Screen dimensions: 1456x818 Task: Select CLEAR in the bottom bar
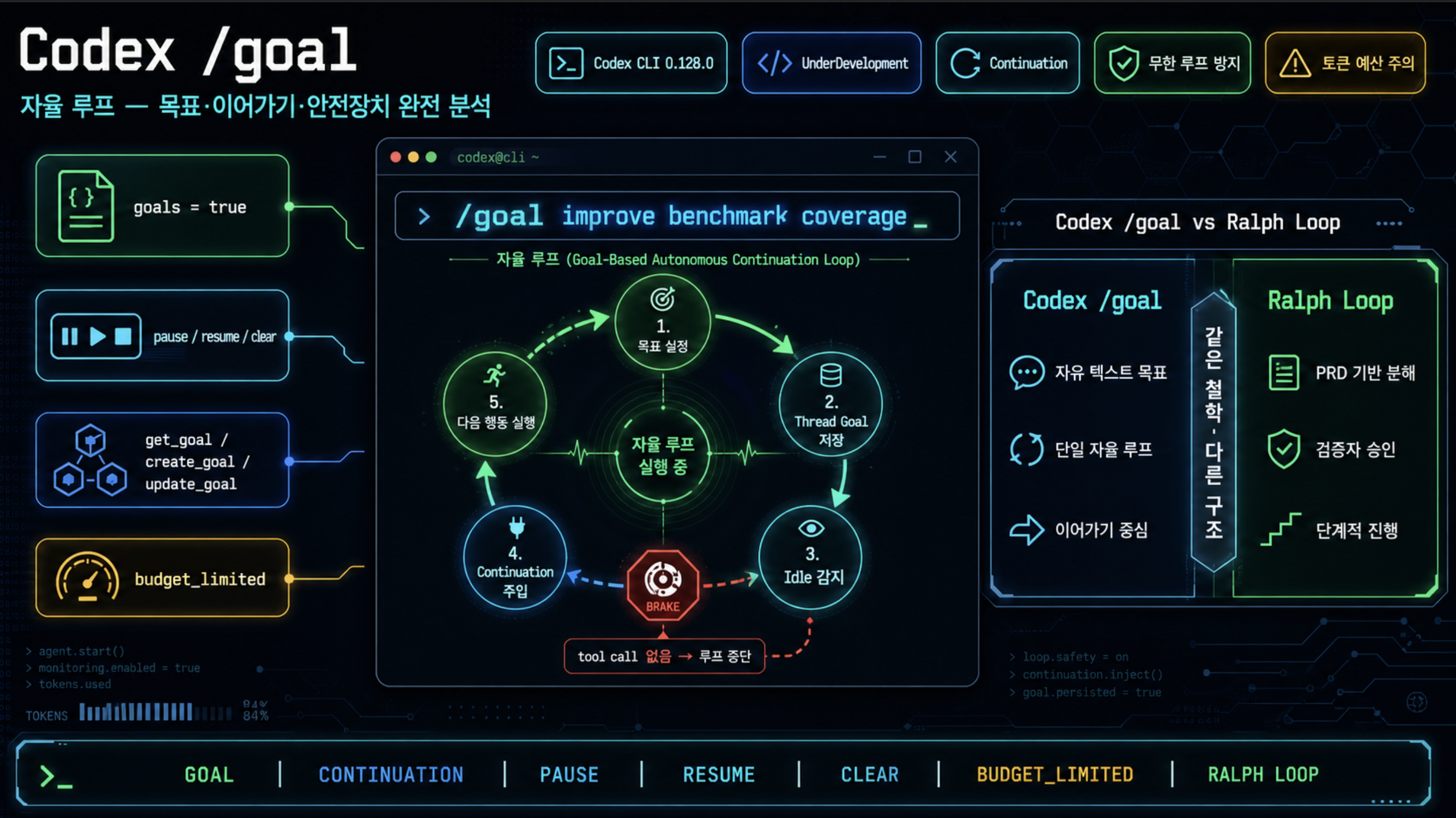[x=869, y=774]
